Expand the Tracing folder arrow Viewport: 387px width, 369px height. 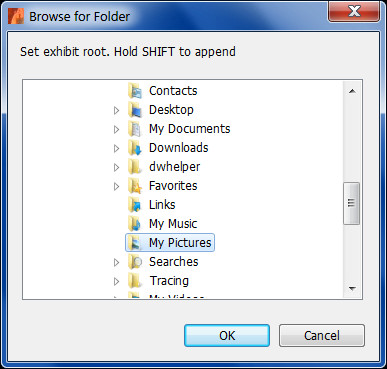coord(116,281)
